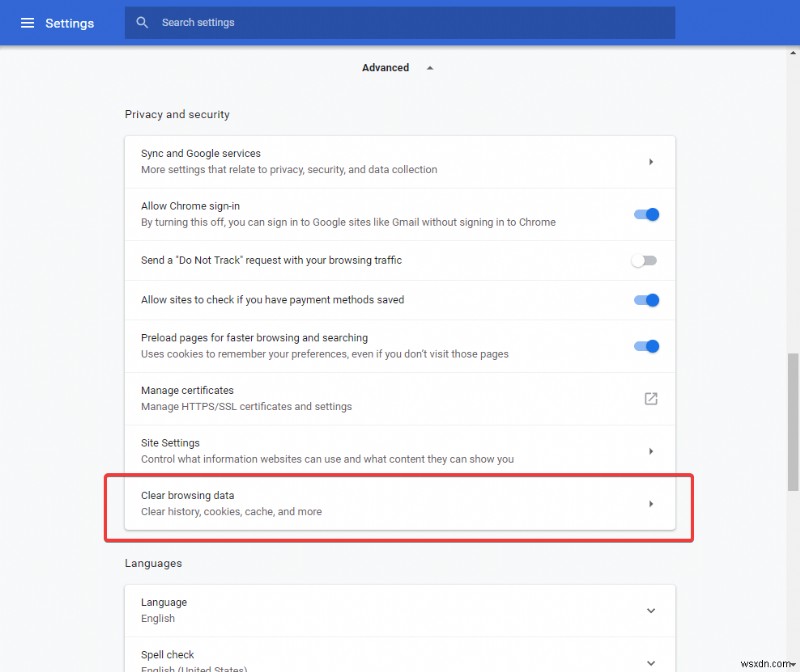Viewport: 800px width, 672px height.
Task: Click the chevron on the Spell check row
Action: tap(651, 660)
